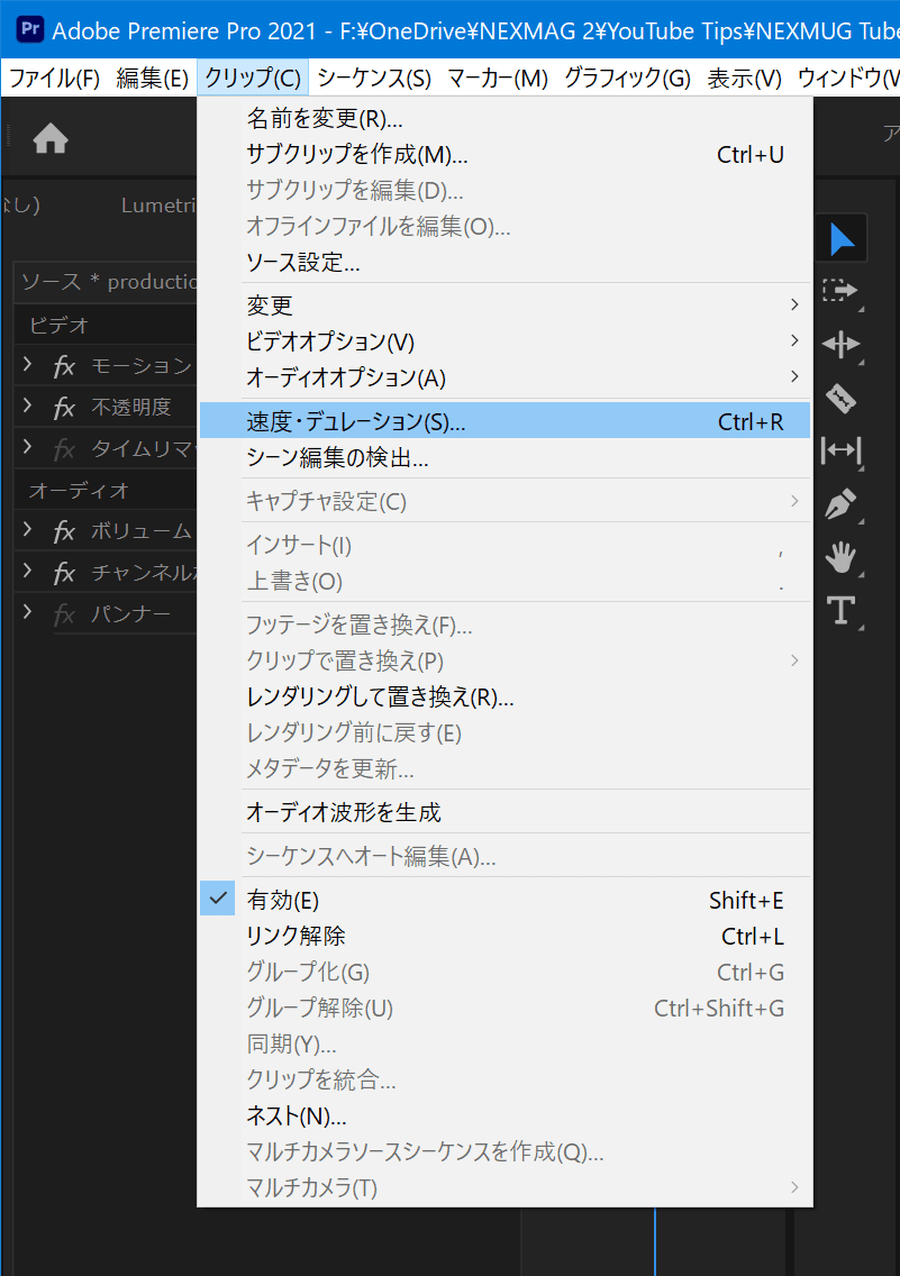Open the 編集(E) menu
This screenshot has height=1276, width=900.
152,77
